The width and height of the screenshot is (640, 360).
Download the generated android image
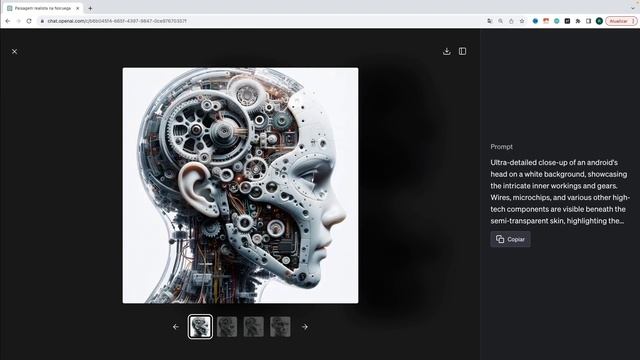tap(447, 51)
